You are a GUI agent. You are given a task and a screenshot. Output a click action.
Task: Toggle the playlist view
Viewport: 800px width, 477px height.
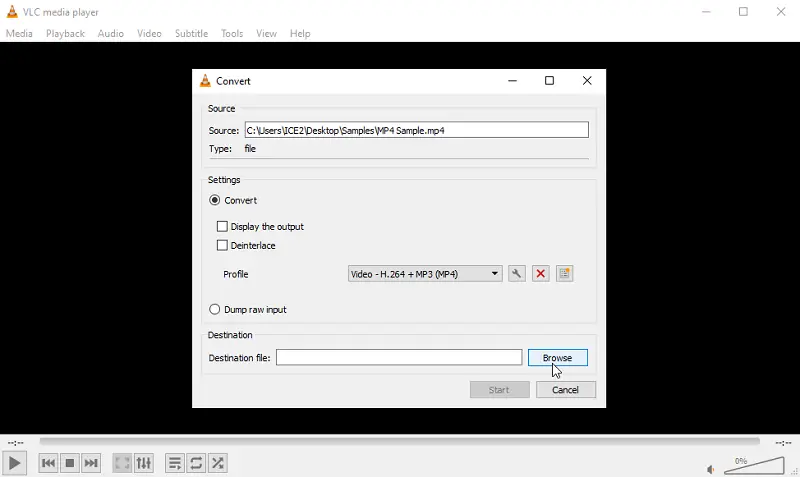click(x=174, y=463)
